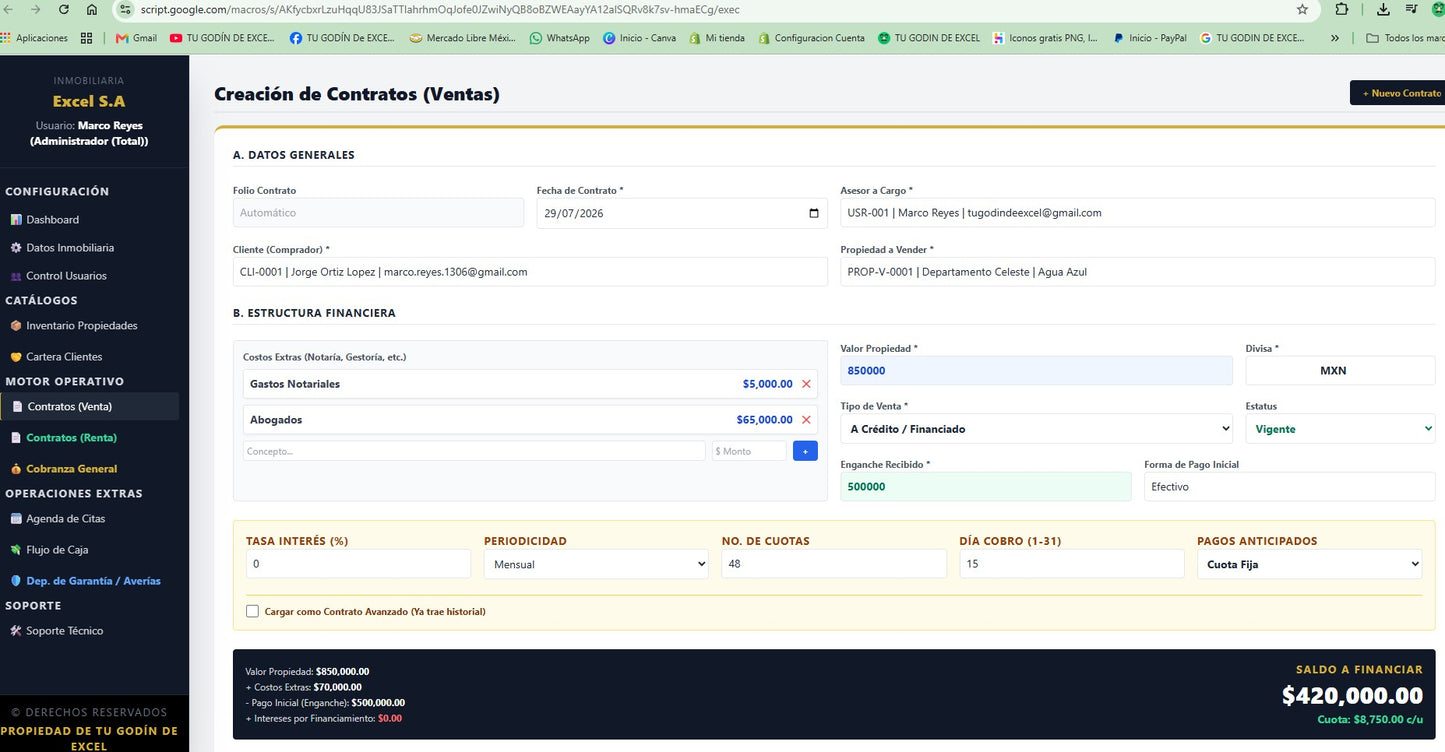Expand the Tipo de Venta dropdown

pos(1037,429)
